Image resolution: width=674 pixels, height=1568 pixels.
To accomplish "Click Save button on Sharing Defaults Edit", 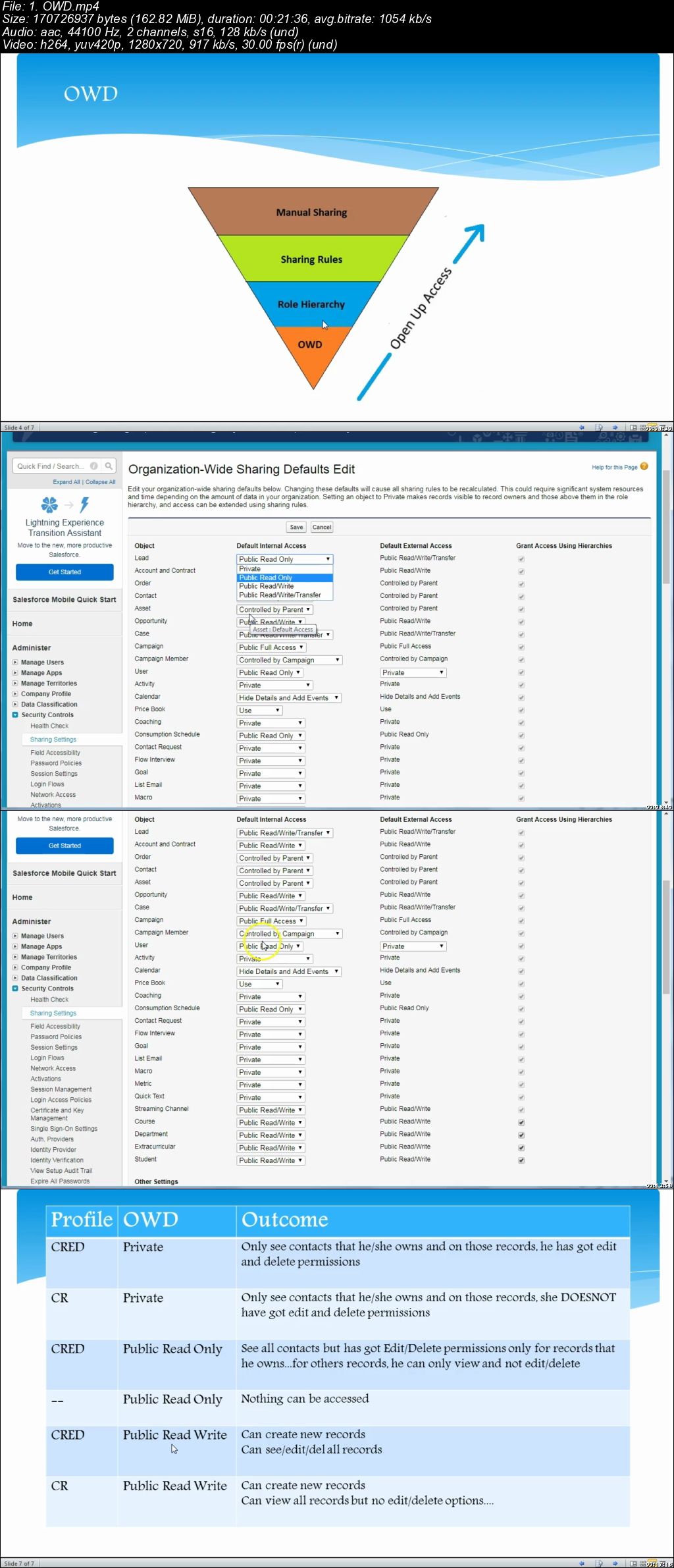I will tap(296, 527).
